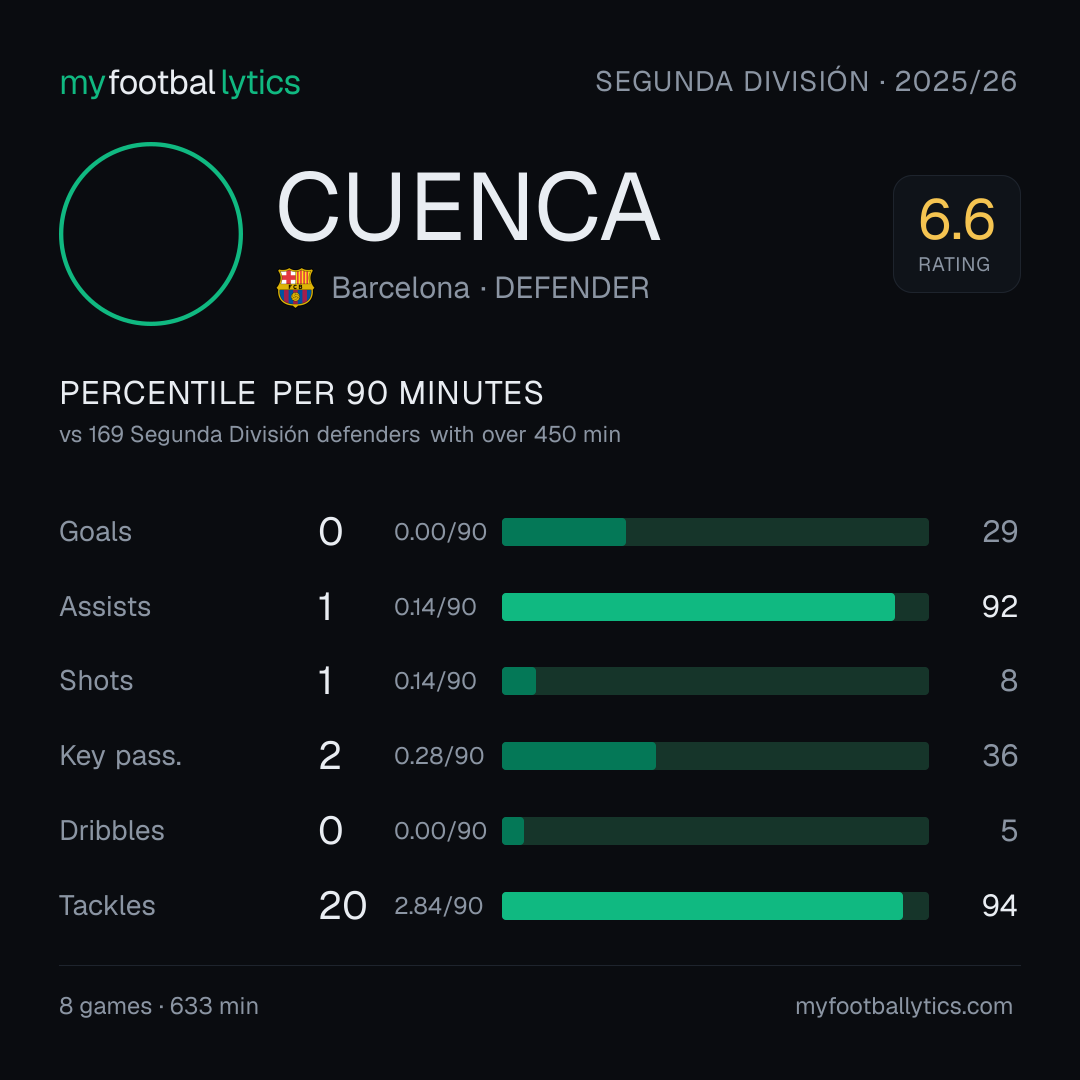Click the myfootballytics logo
1080x1080 pixels.
pos(180,83)
